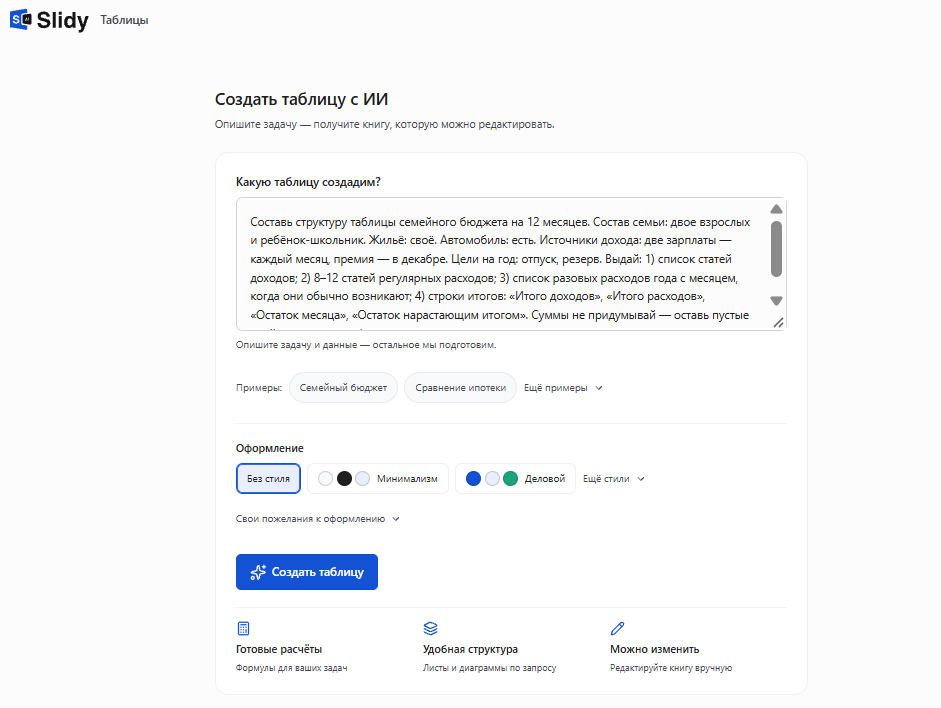Choose the Семейный бюджет example chip
Screen dimensions: 941x708
point(343,388)
